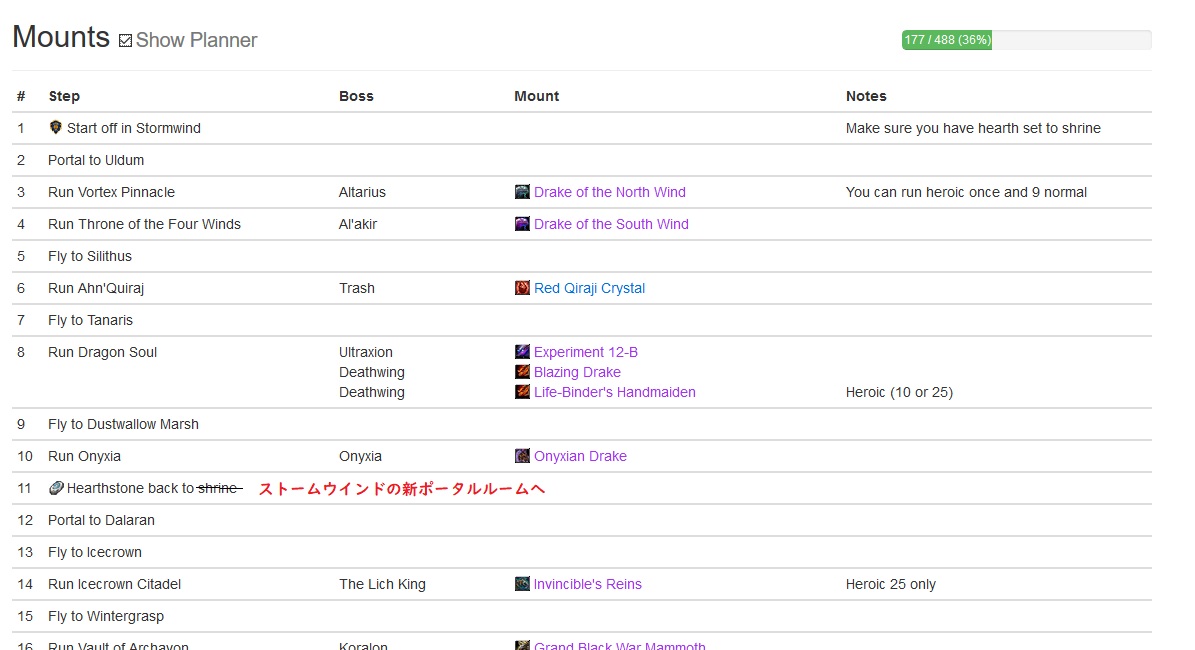Click the Mounts page heading

point(61,37)
